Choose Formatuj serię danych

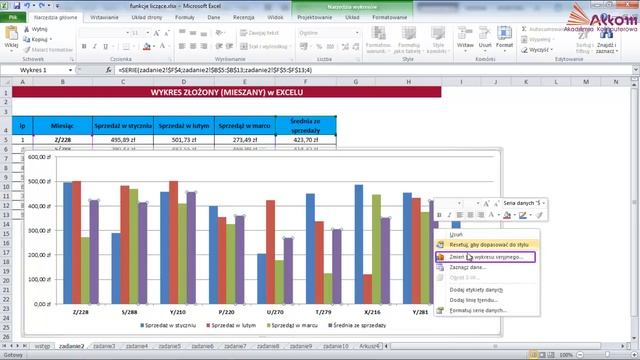[488, 310]
